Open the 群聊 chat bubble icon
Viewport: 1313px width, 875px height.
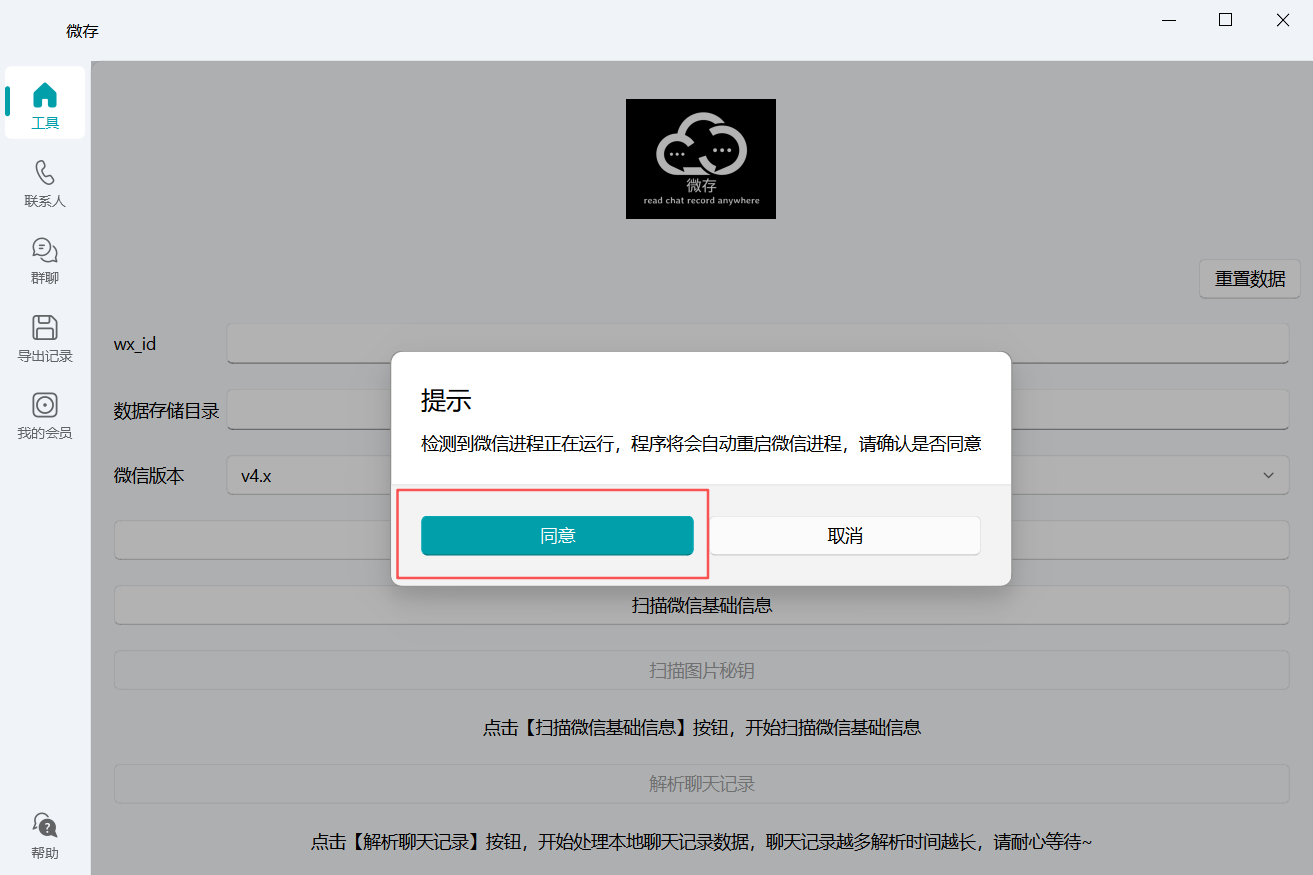pos(45,250)
